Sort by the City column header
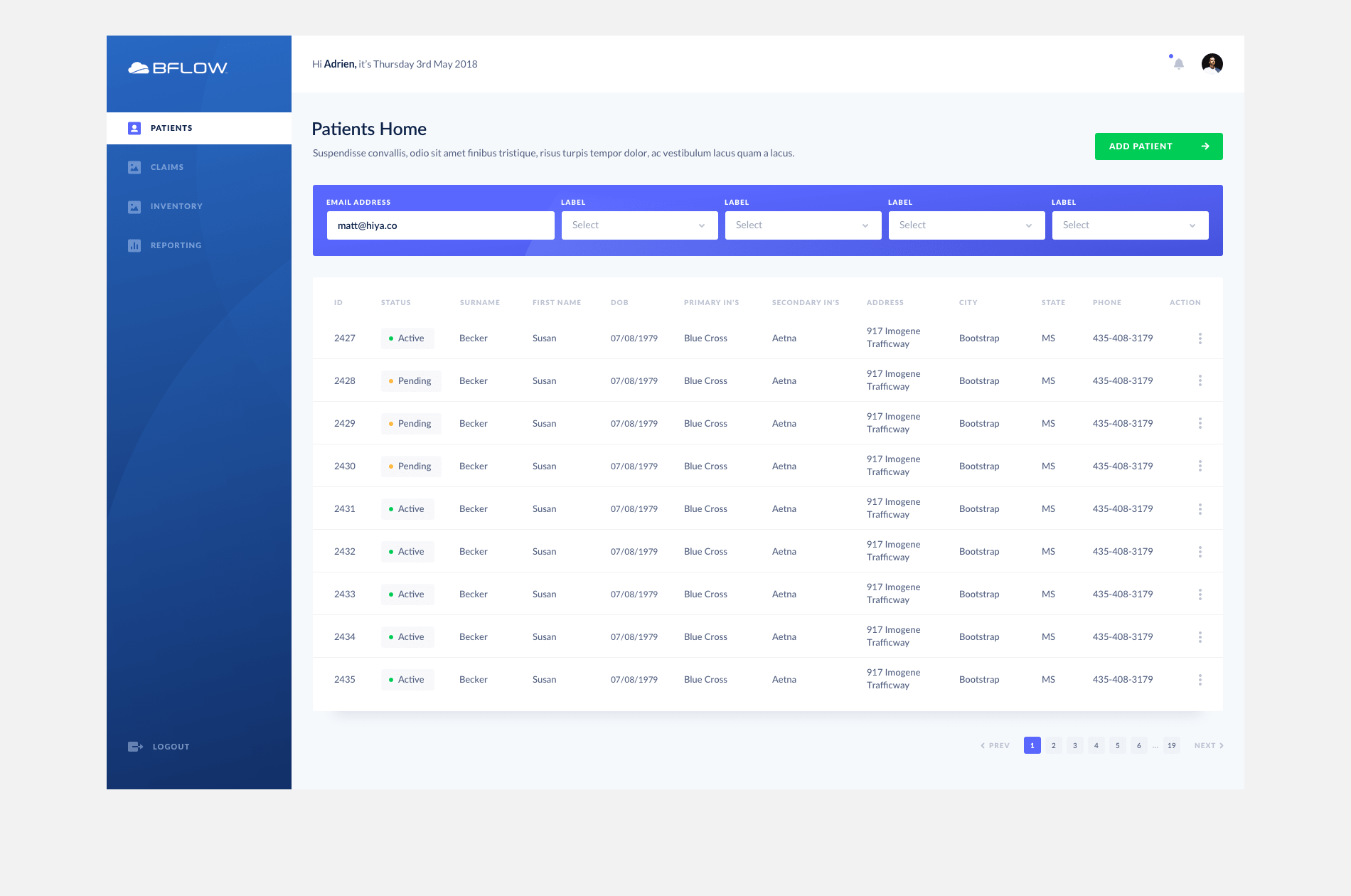Image resolution: width=1351 pixels, height=896 pixels. click(968, 303)
